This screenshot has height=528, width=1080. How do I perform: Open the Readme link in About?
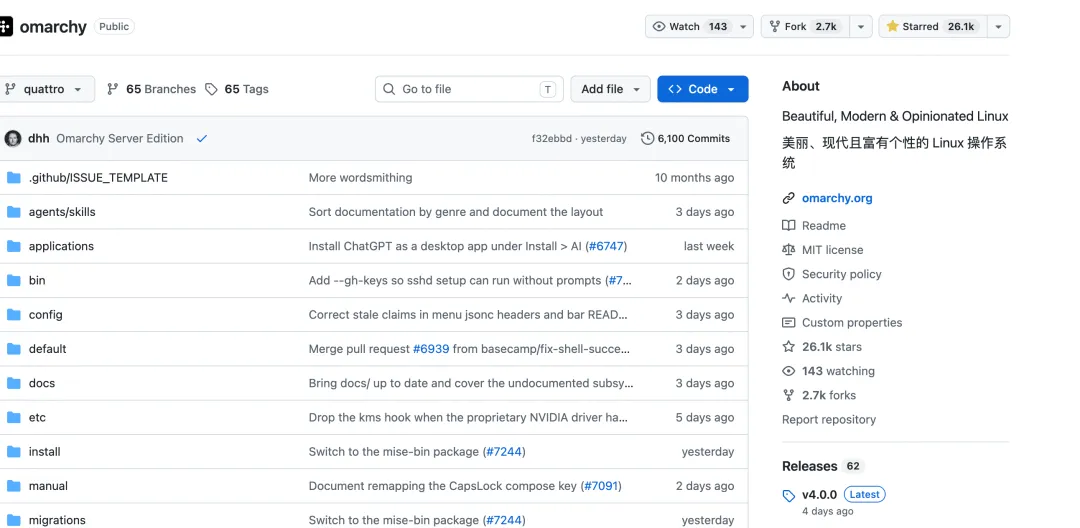(x=824, y=226)
